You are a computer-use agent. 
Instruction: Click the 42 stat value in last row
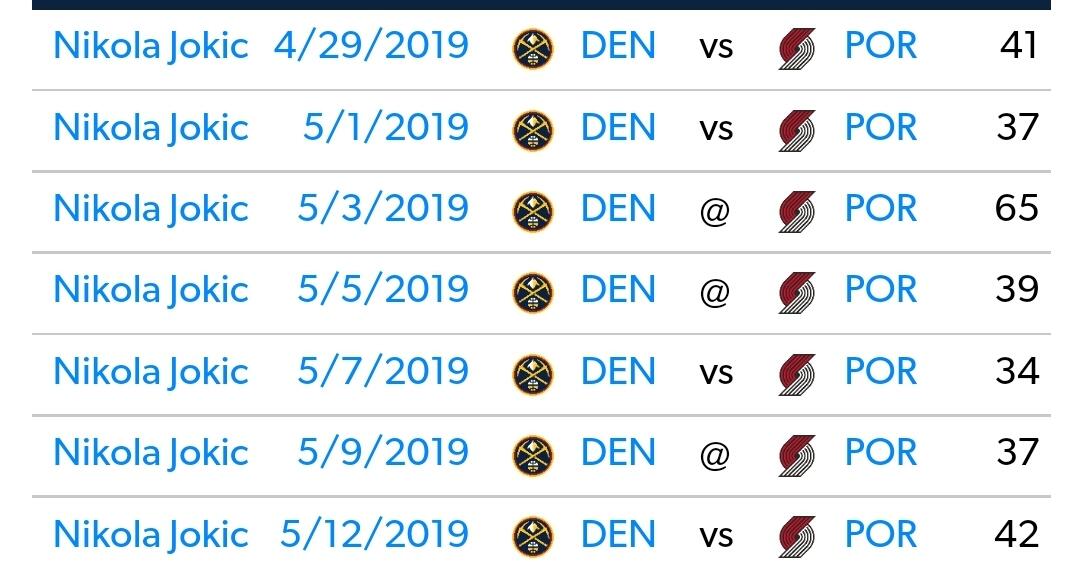(x=1017, y=534)
